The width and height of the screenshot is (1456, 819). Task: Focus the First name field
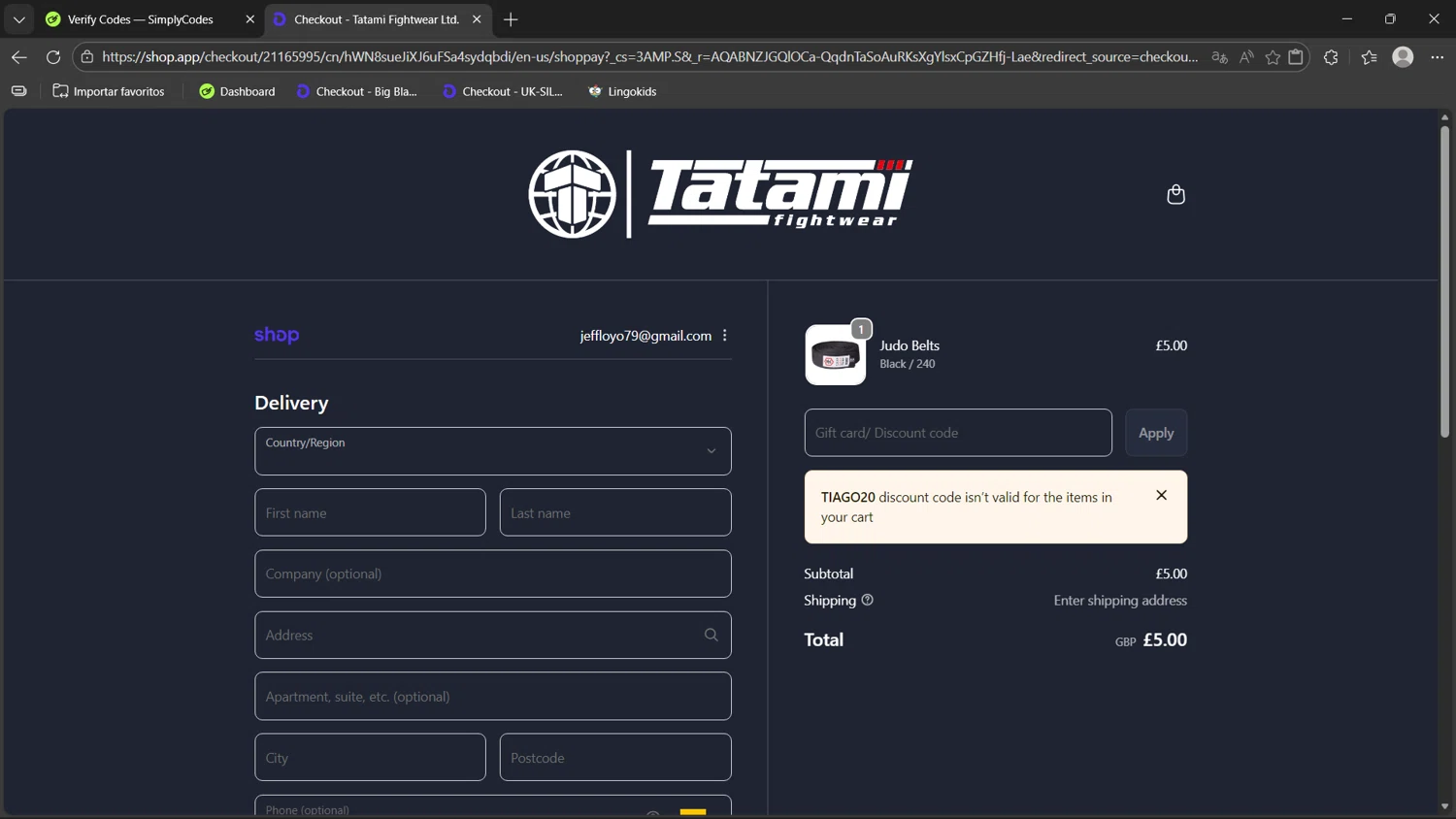click(370, 512)
